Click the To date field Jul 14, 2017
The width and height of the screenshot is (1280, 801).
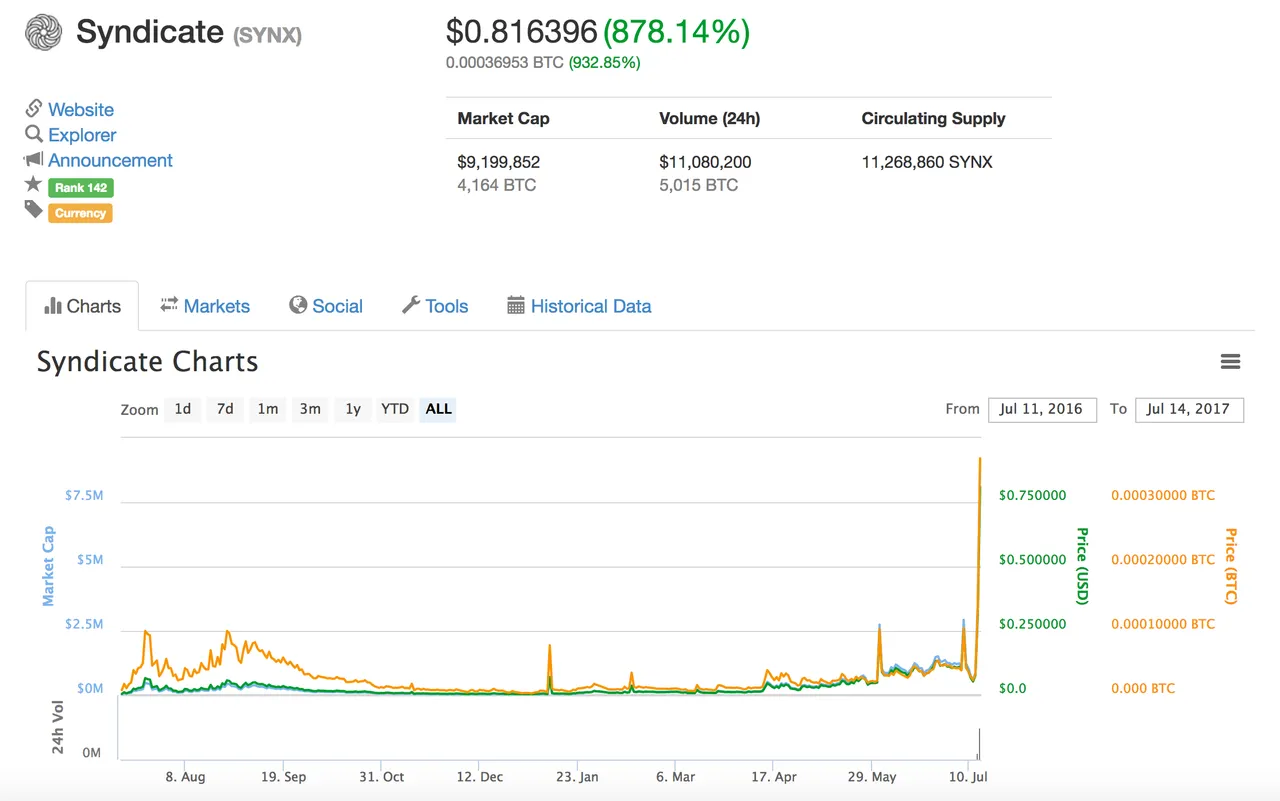[x=1189, y=409]
